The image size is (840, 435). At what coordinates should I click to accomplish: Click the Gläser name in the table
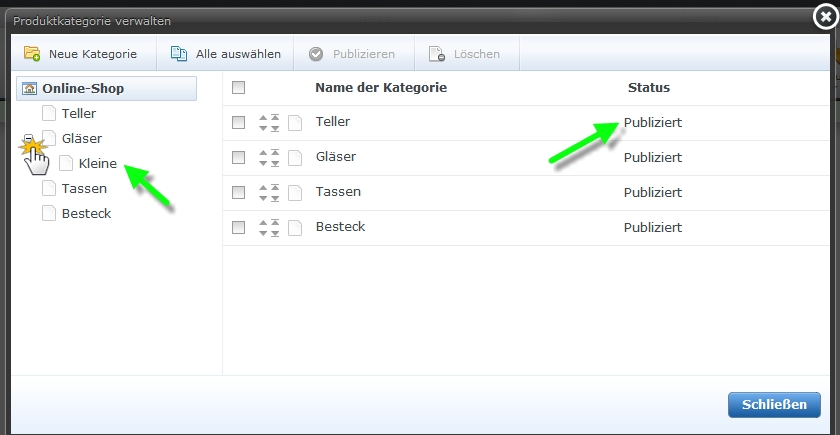(336, 157)
